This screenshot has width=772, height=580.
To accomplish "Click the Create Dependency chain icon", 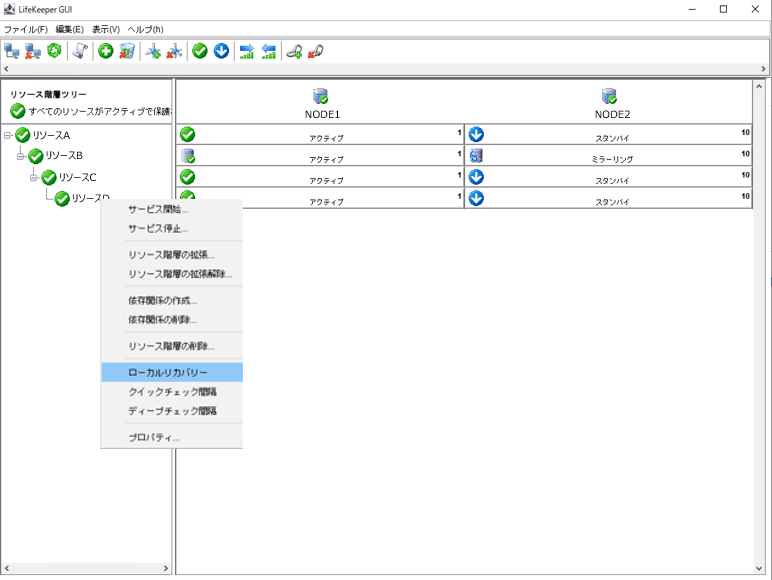I will [x=294, y=51].
